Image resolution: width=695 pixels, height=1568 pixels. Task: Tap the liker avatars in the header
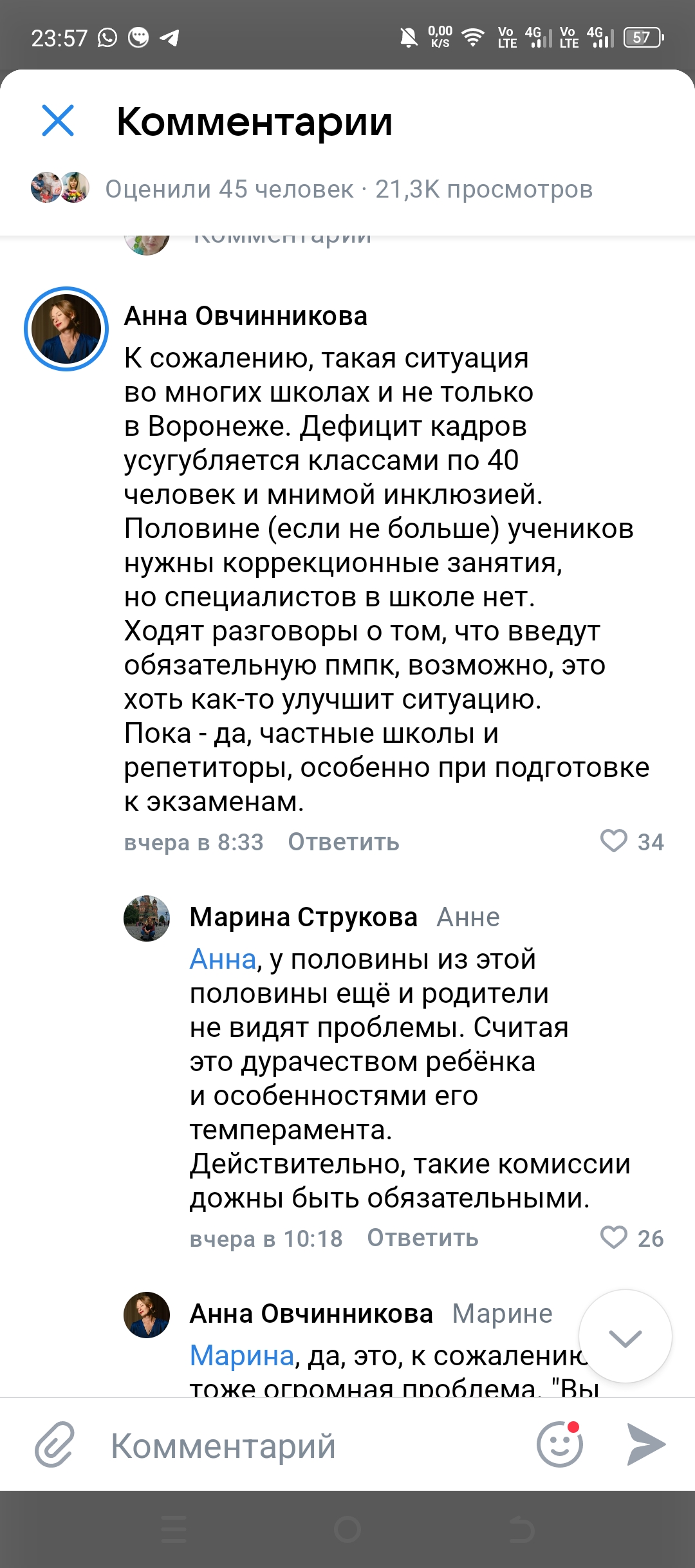(60, 188)
